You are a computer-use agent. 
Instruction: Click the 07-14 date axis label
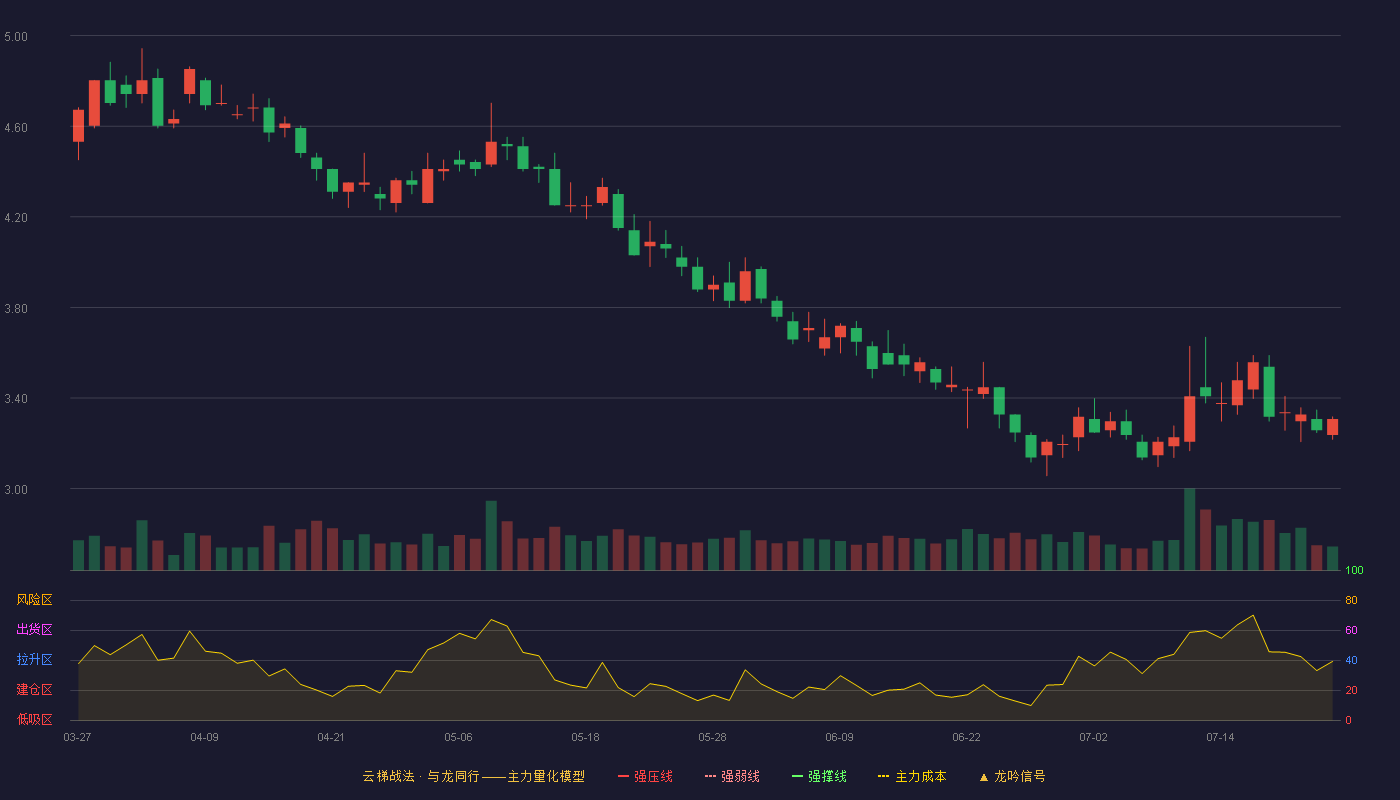[x=1220, y=737]
